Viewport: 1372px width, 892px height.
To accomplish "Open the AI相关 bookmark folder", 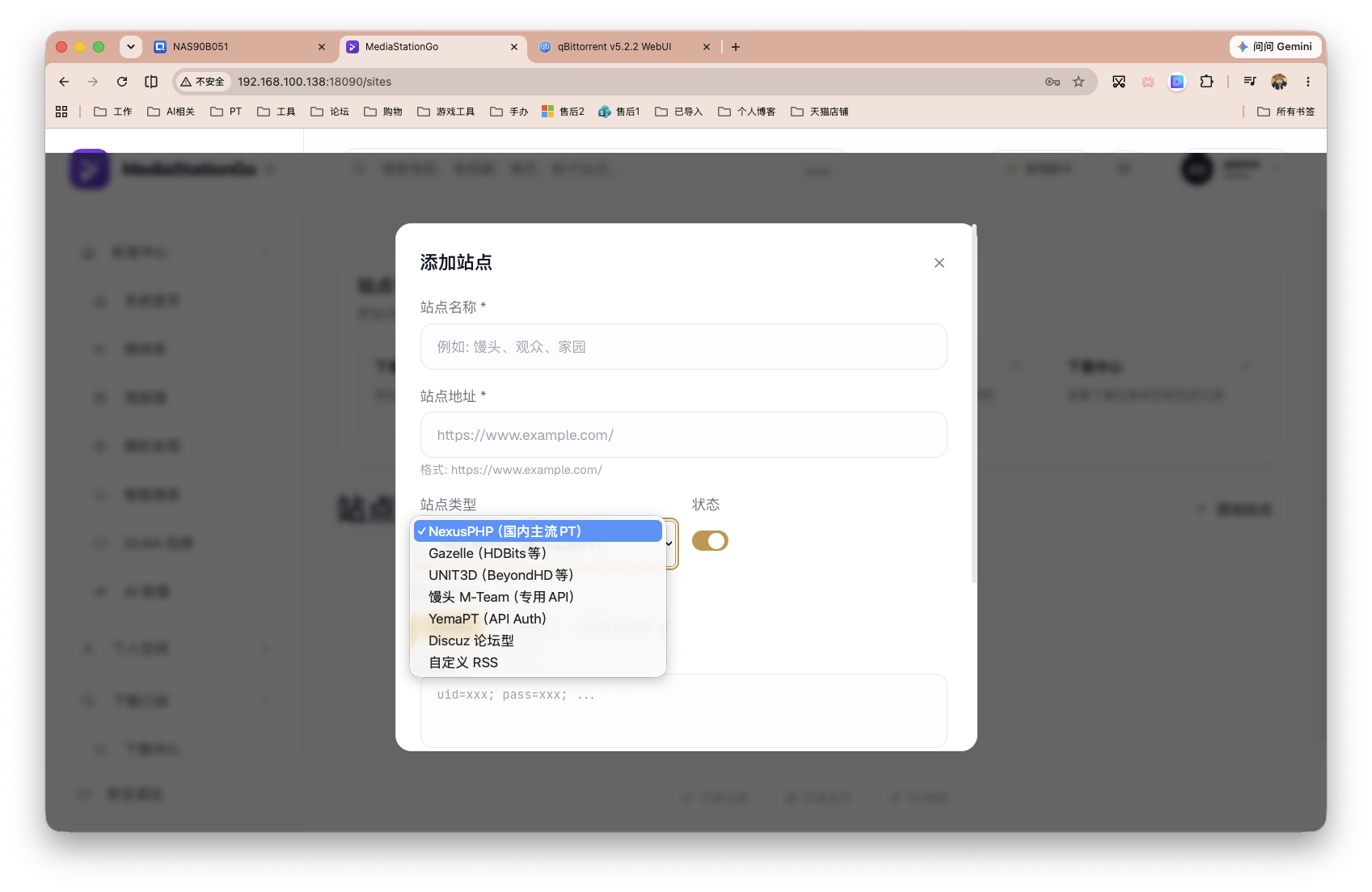I will click(x=171, y=112).
